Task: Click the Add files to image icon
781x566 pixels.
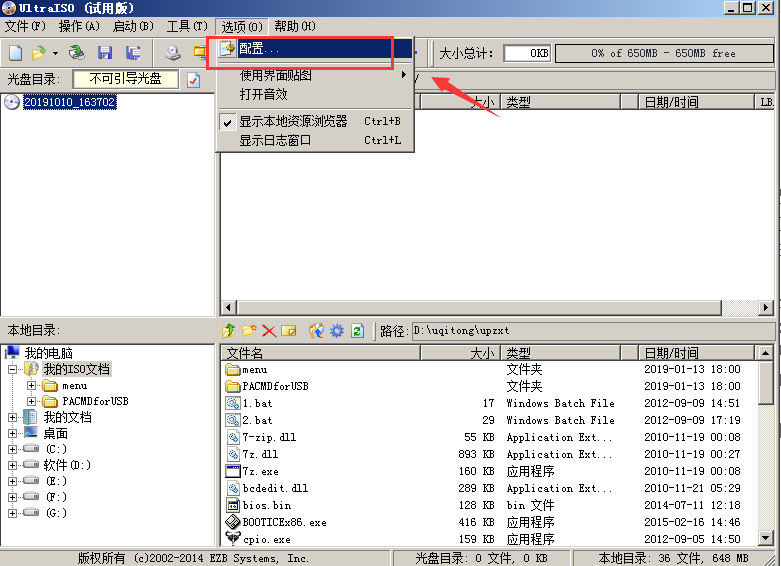Action: pyautogui.click(x=316, y=330)
